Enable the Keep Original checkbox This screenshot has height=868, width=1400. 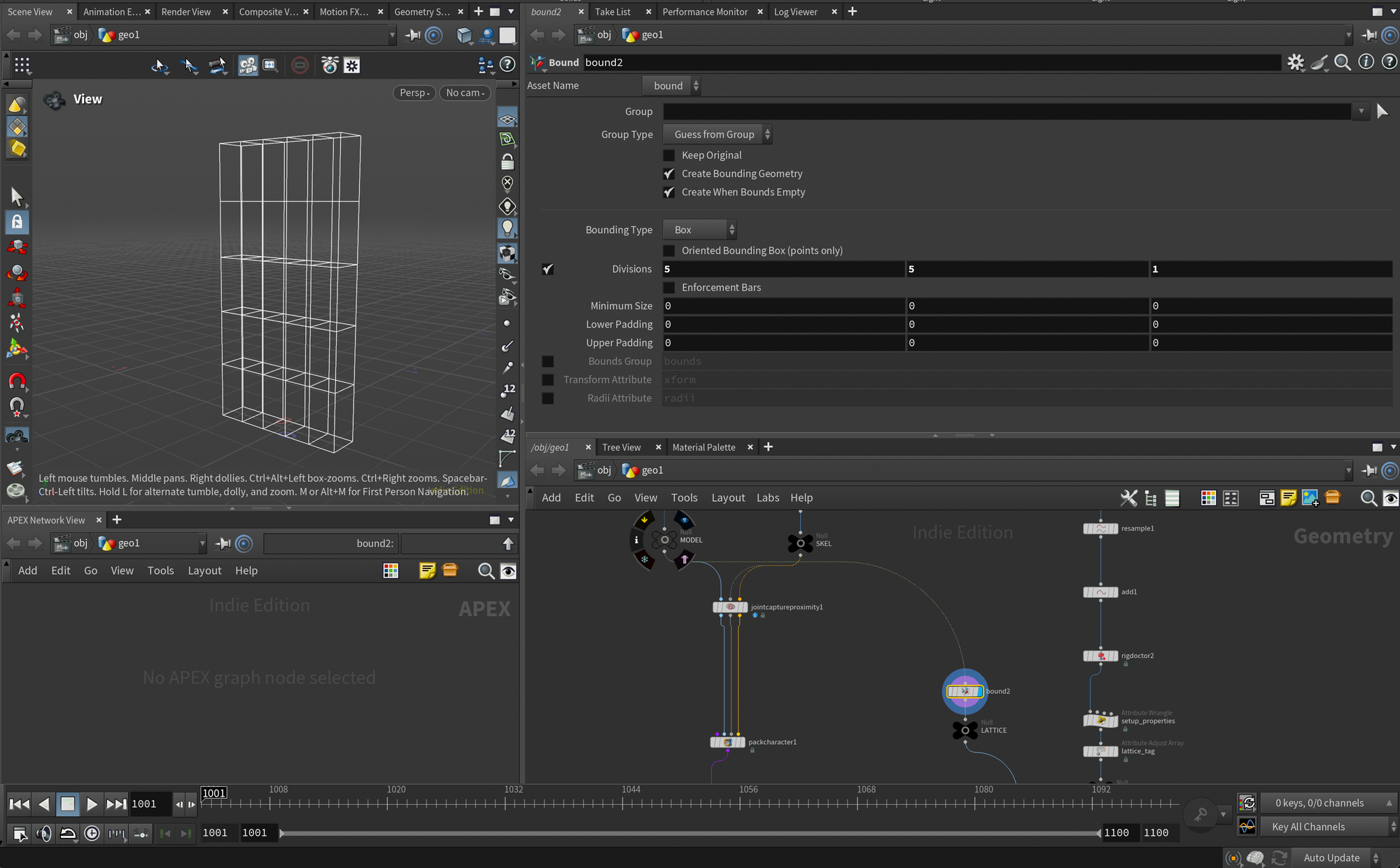669,155
